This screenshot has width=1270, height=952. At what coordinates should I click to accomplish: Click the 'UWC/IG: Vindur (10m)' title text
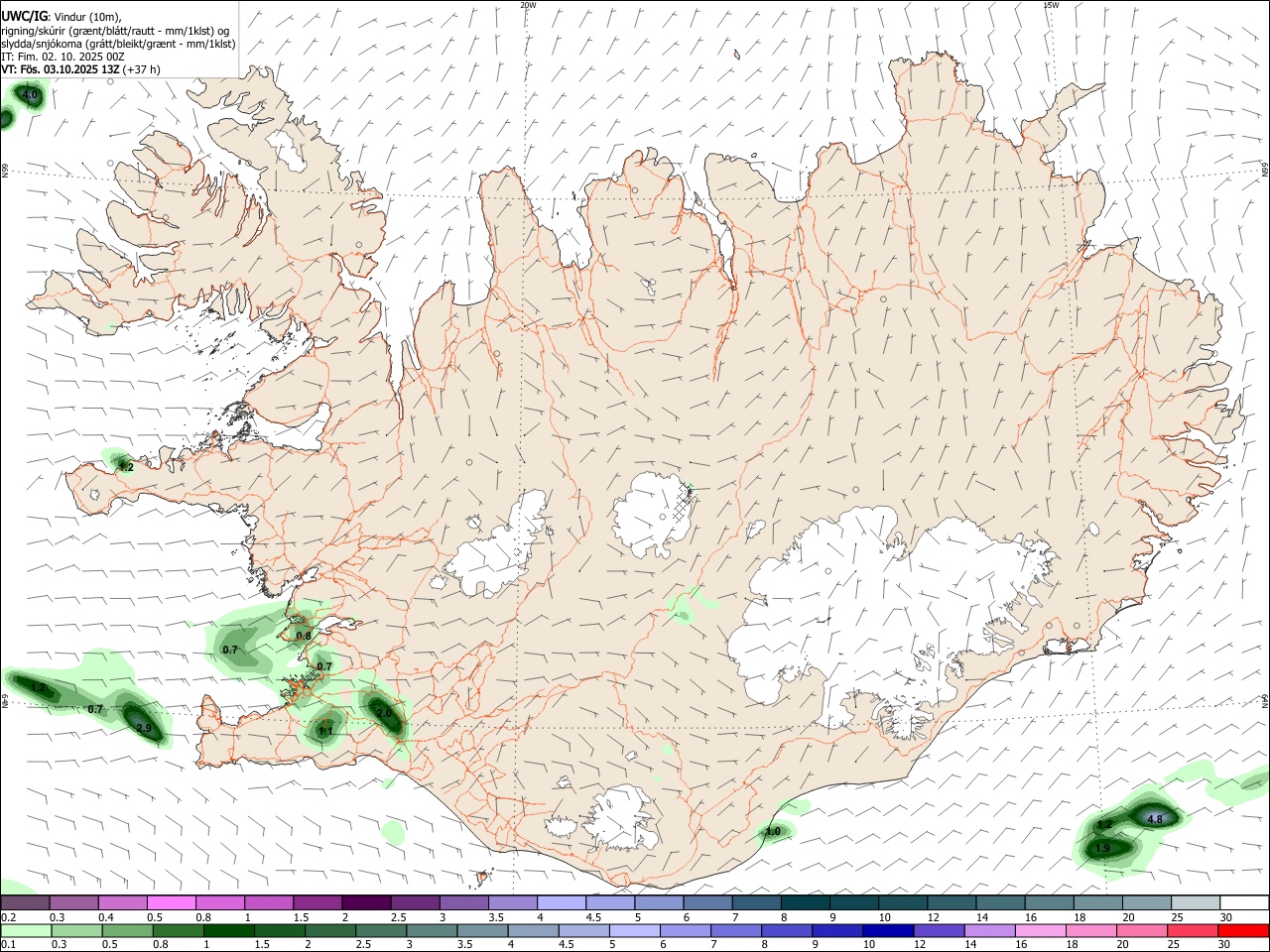click(x=62, y=17)
